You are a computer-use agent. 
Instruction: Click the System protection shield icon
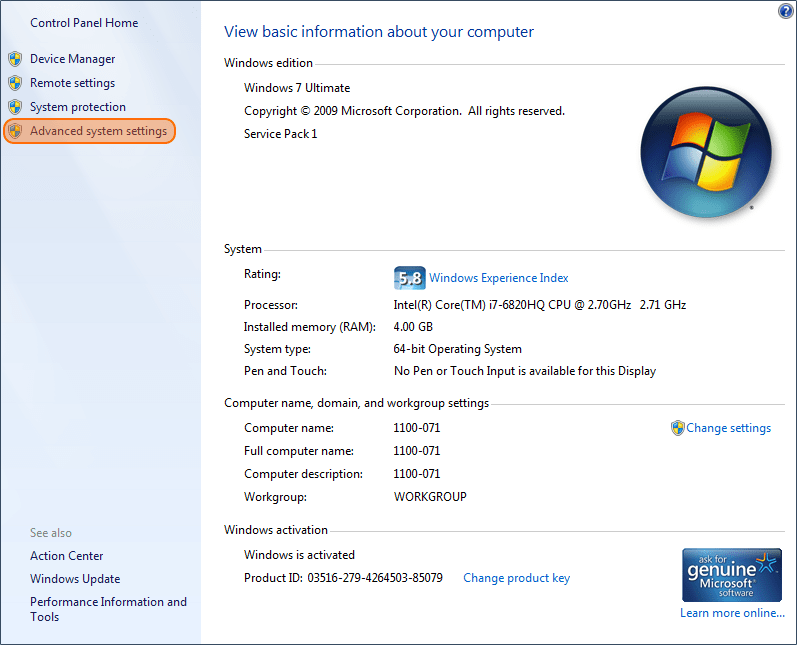coord(15,107)
